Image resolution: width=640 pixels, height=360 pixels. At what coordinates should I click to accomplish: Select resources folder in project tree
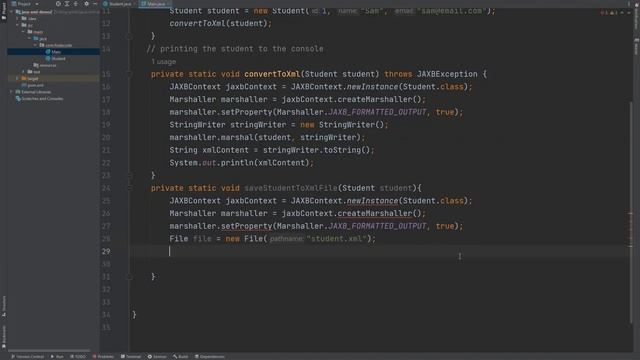coord(45,65)
